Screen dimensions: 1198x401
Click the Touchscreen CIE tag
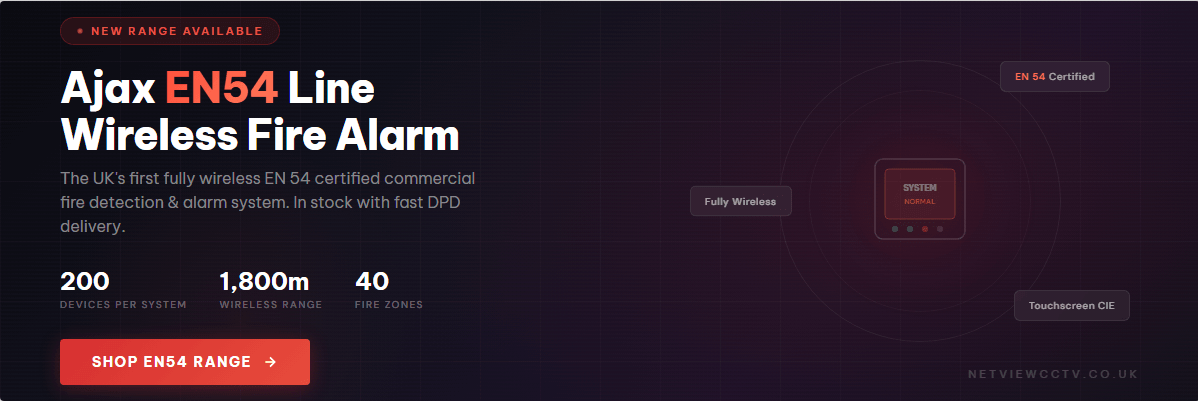tap(1071, 306)
